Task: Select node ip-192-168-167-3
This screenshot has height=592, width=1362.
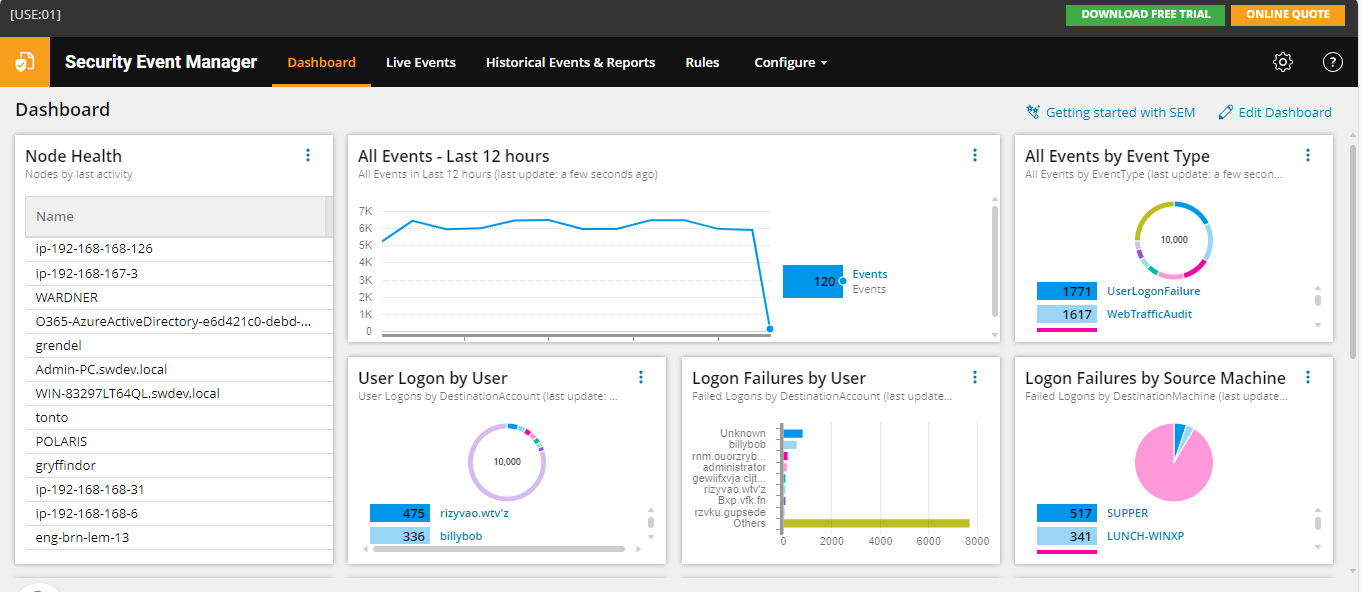Action: coord(179,273)
